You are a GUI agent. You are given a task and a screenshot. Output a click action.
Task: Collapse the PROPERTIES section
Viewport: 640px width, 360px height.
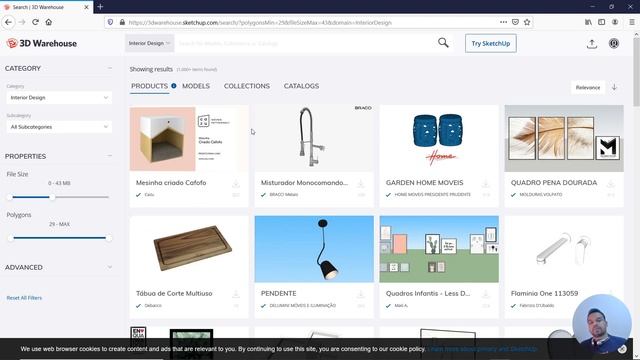(x=109, y=156)
